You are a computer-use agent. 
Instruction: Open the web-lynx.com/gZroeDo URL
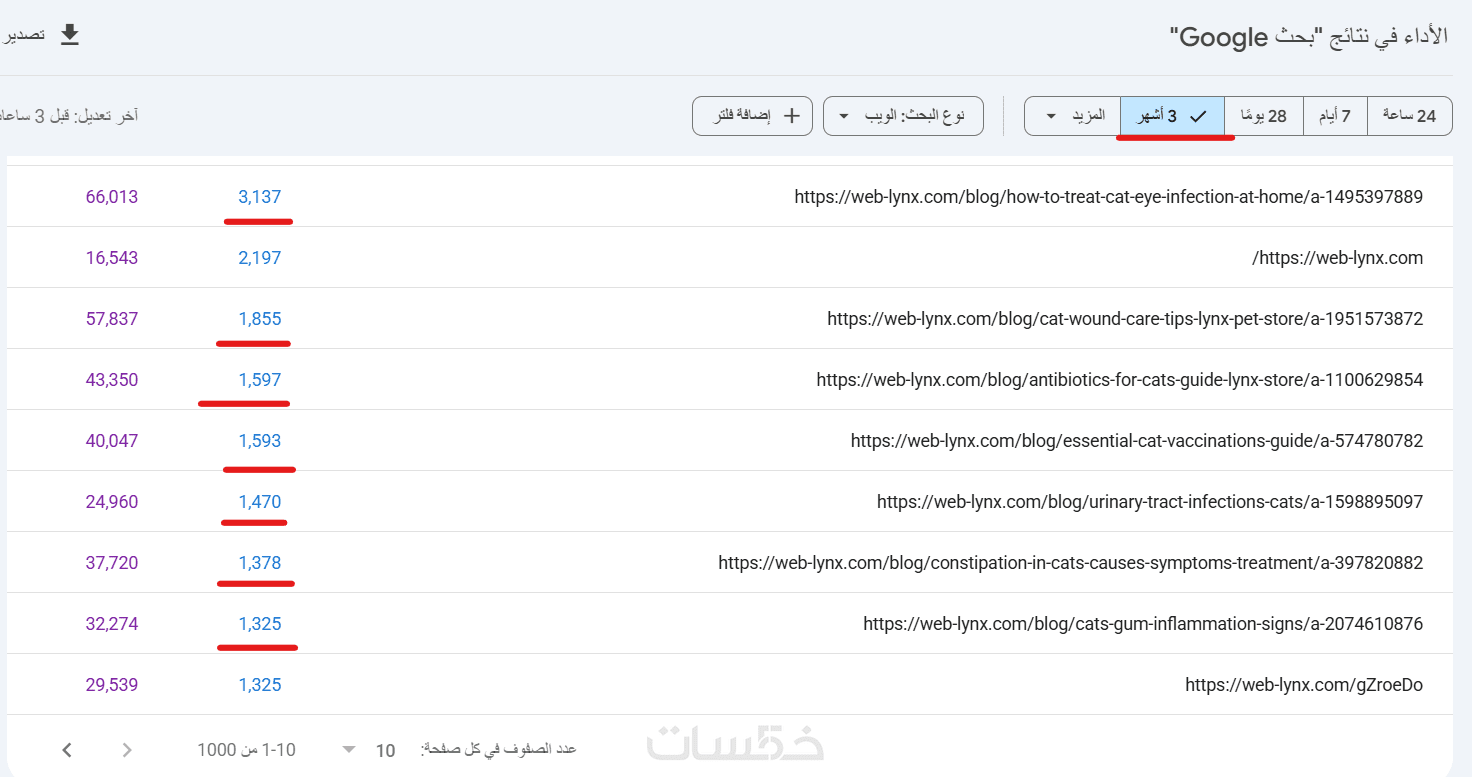1304,685
